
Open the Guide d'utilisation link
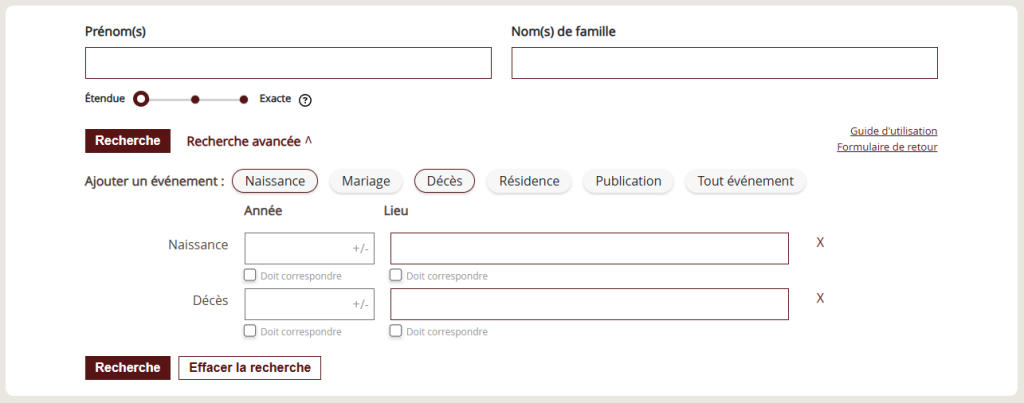pyautogui.click(x=893, y=131)
